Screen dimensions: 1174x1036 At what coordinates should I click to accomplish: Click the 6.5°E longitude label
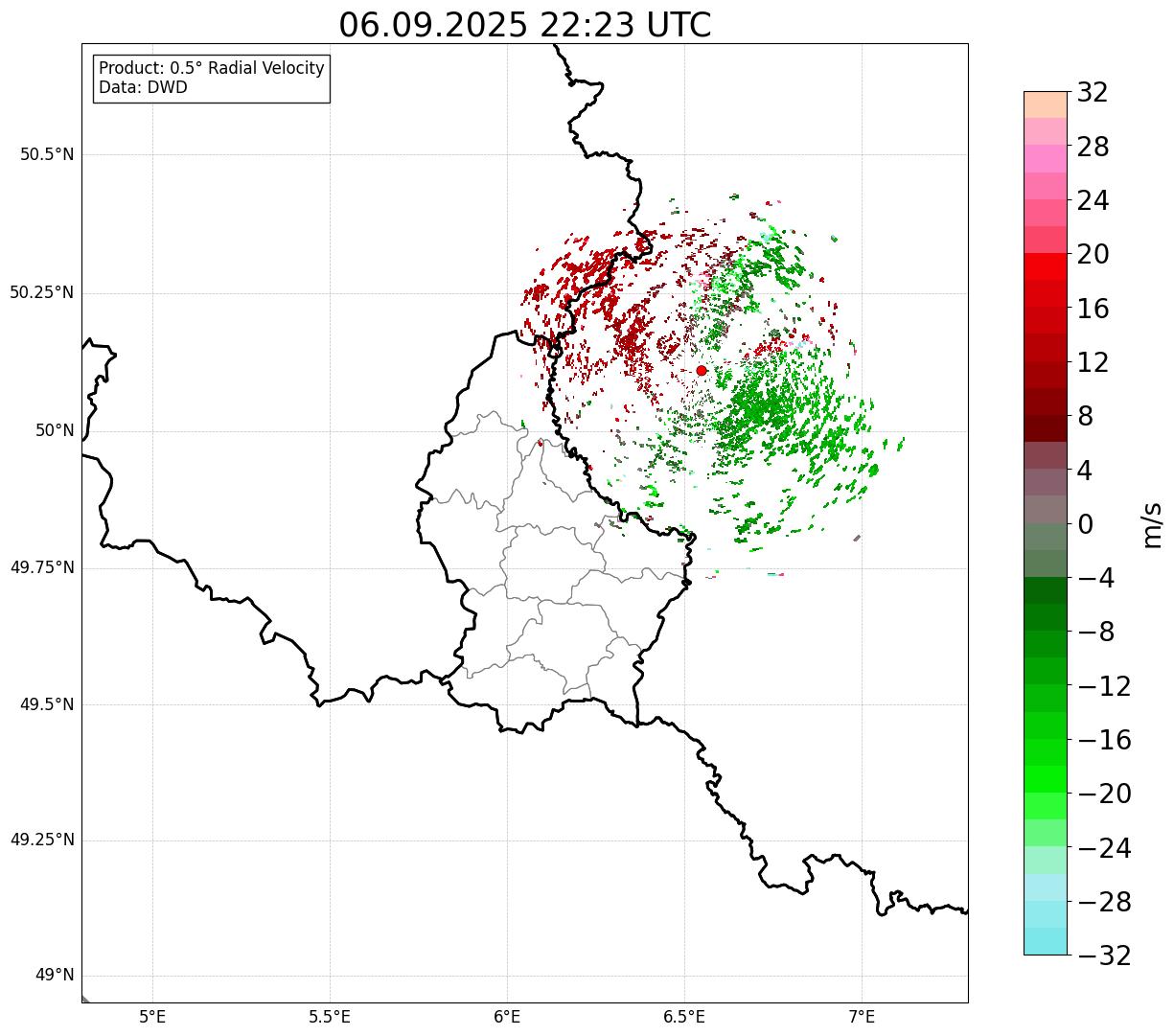coord(684,1016)
